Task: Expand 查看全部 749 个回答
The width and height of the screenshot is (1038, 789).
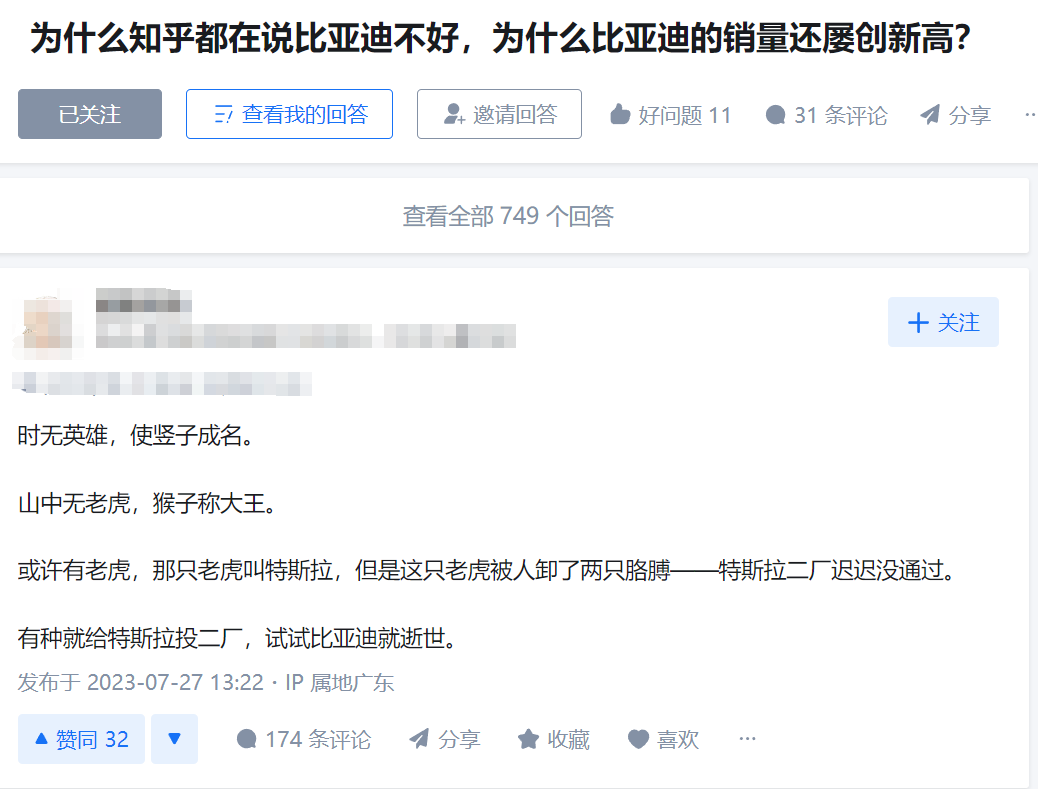Action: pyautogui.click(x=508, y=216)
